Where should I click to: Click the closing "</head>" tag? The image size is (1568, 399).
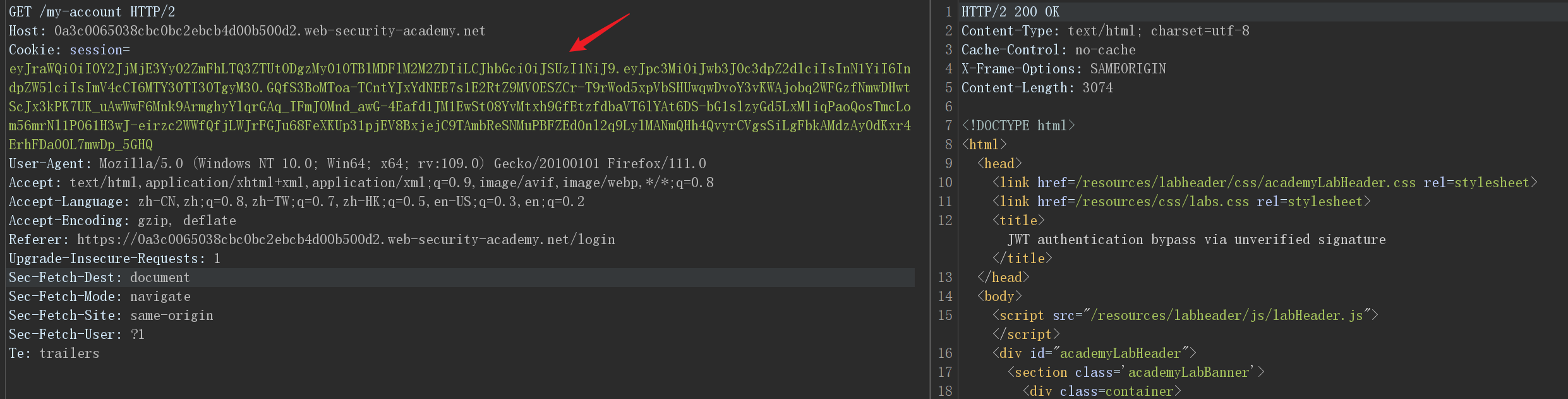click(1003, 277)
